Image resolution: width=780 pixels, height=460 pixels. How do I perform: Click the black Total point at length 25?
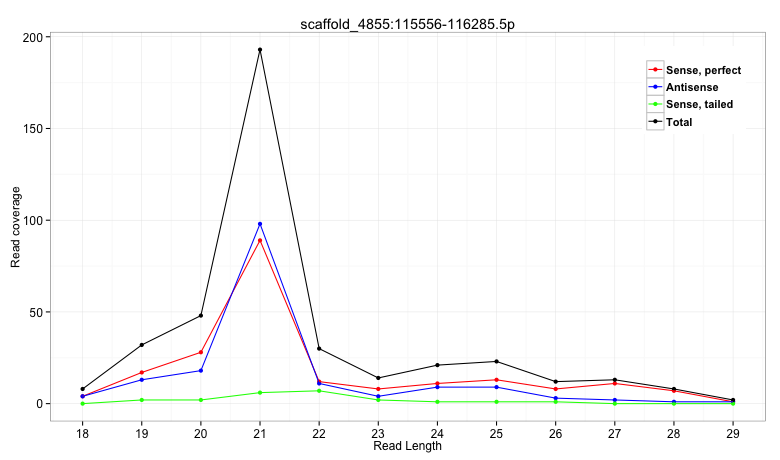click(496, 361)
